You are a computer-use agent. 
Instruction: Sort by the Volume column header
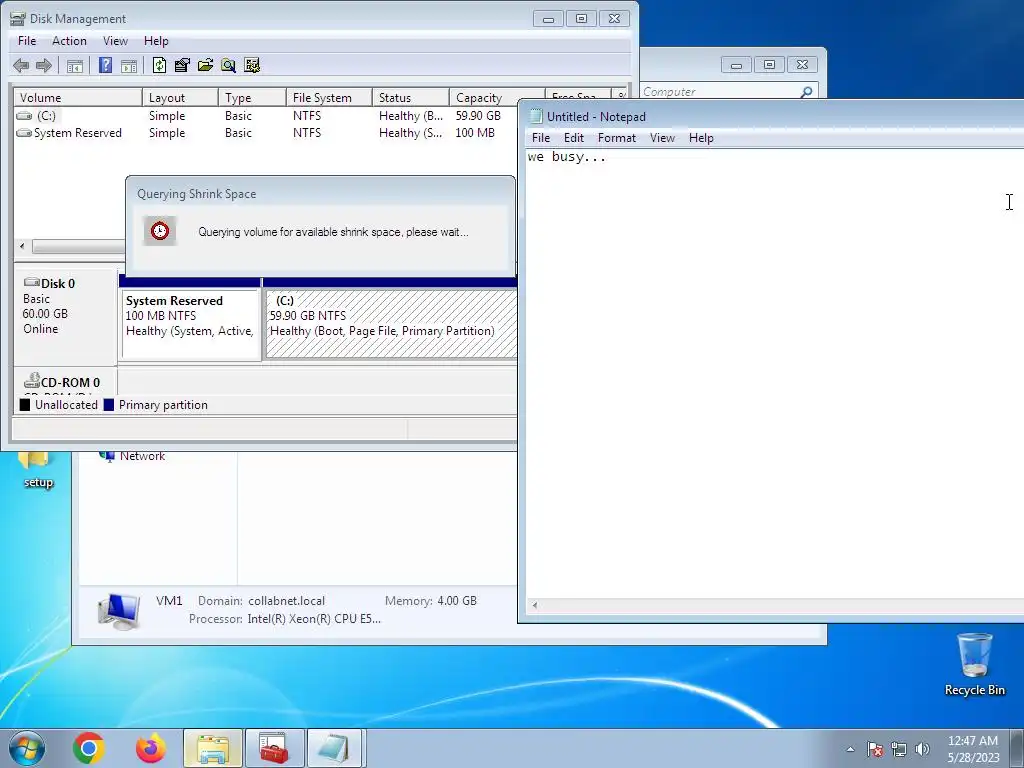78,97
